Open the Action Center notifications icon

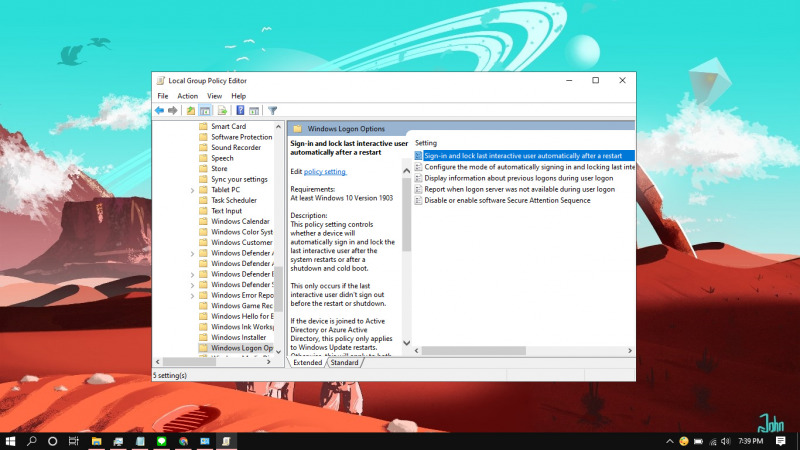[781, 441]
